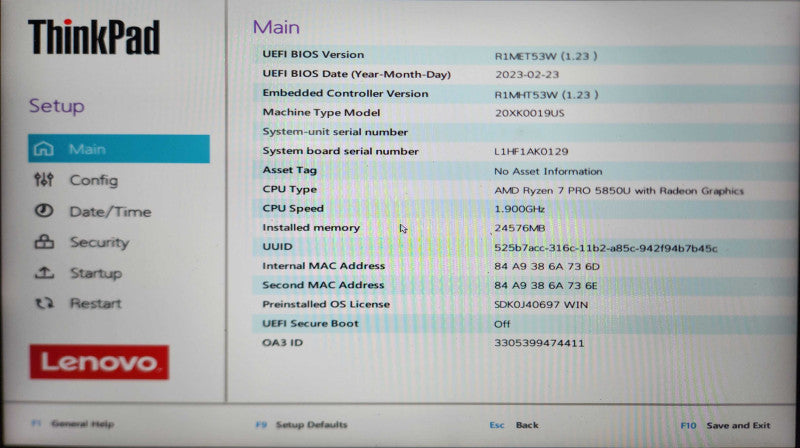The image size is (800, 448).
Task: Click F9 Setup Defaults
Action: point(301,425)
